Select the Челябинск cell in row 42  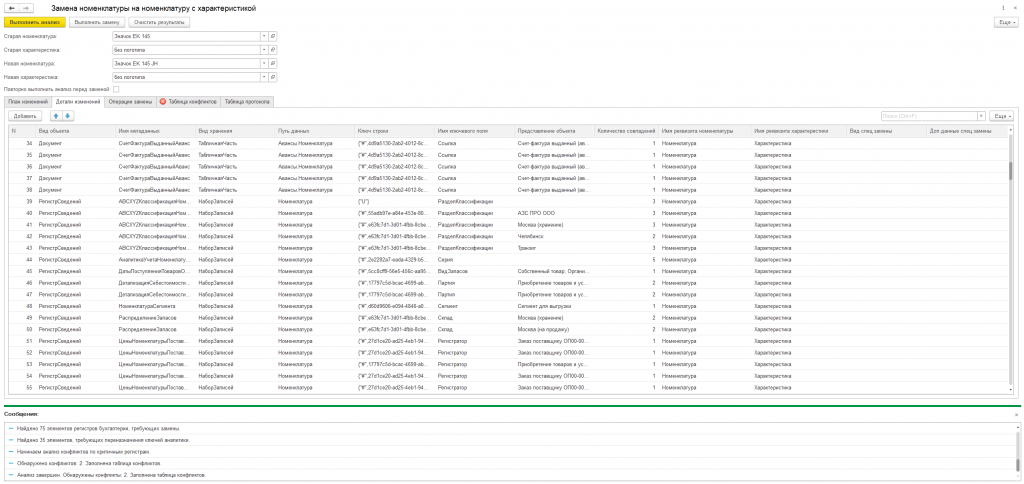[554, 236]
